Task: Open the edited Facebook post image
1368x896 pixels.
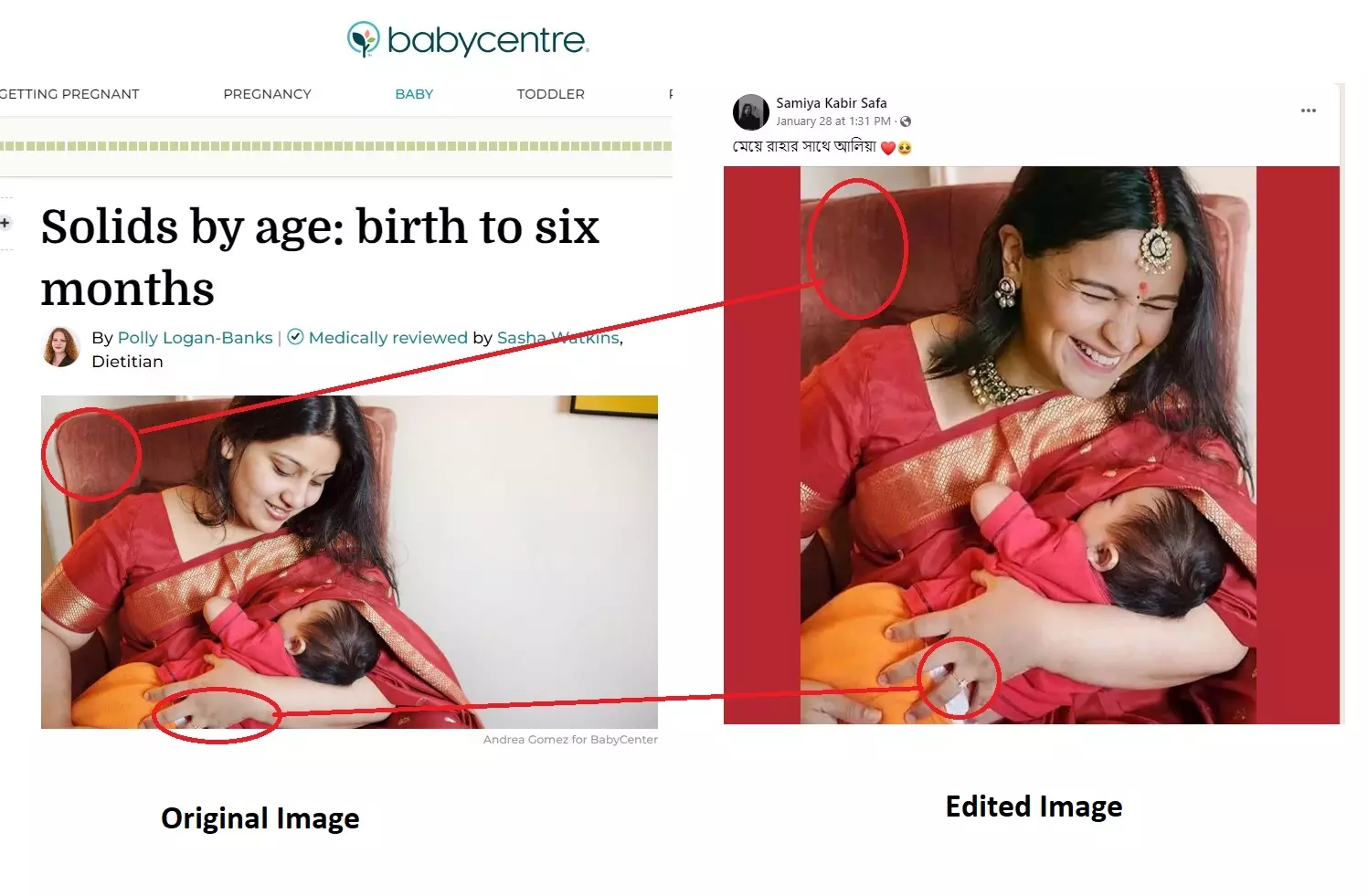Action: pos(1031,445)
